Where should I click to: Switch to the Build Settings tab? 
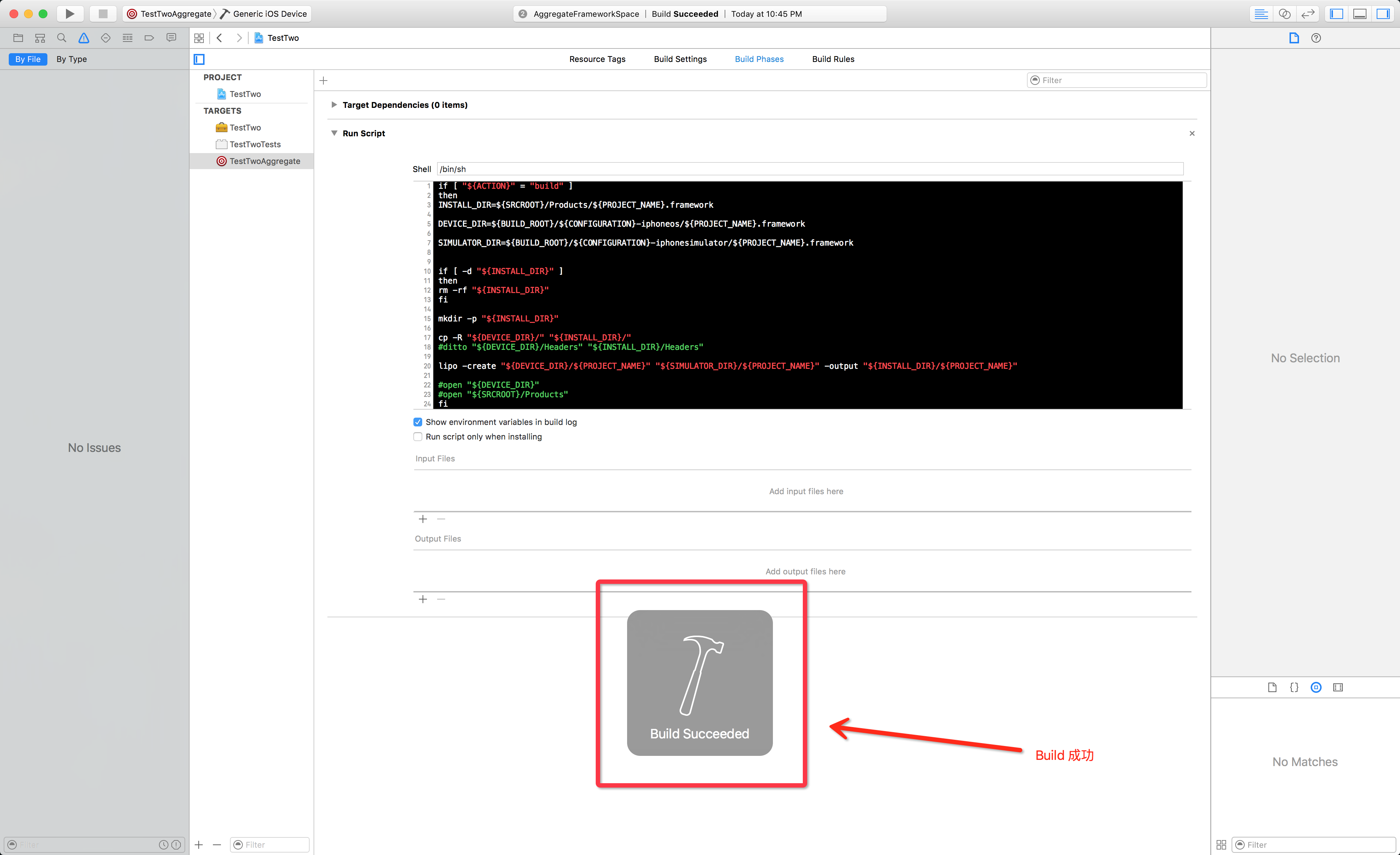680,59
